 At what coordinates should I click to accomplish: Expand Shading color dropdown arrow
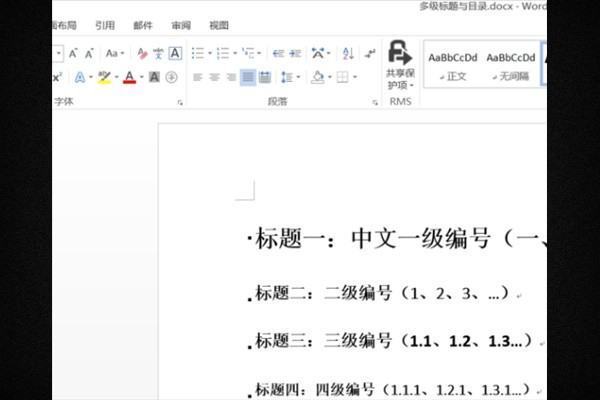330,78
